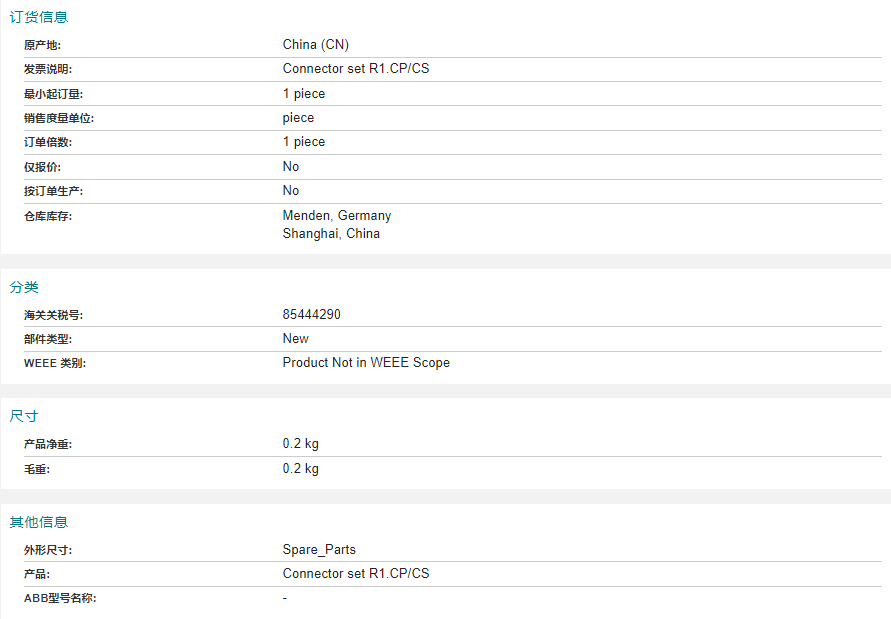Viewport: 891px width, 619px height.
Task: Click the 订货信息 section heading
Action: coord(39,17)
